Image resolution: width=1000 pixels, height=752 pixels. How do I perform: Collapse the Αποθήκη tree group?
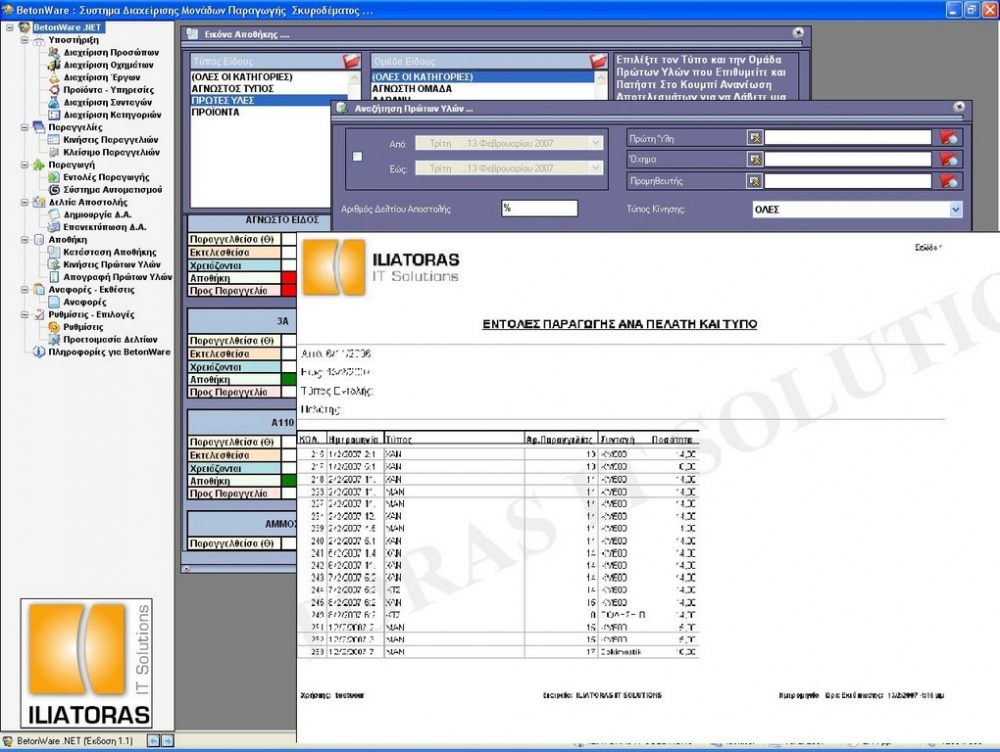click(24, 240)
